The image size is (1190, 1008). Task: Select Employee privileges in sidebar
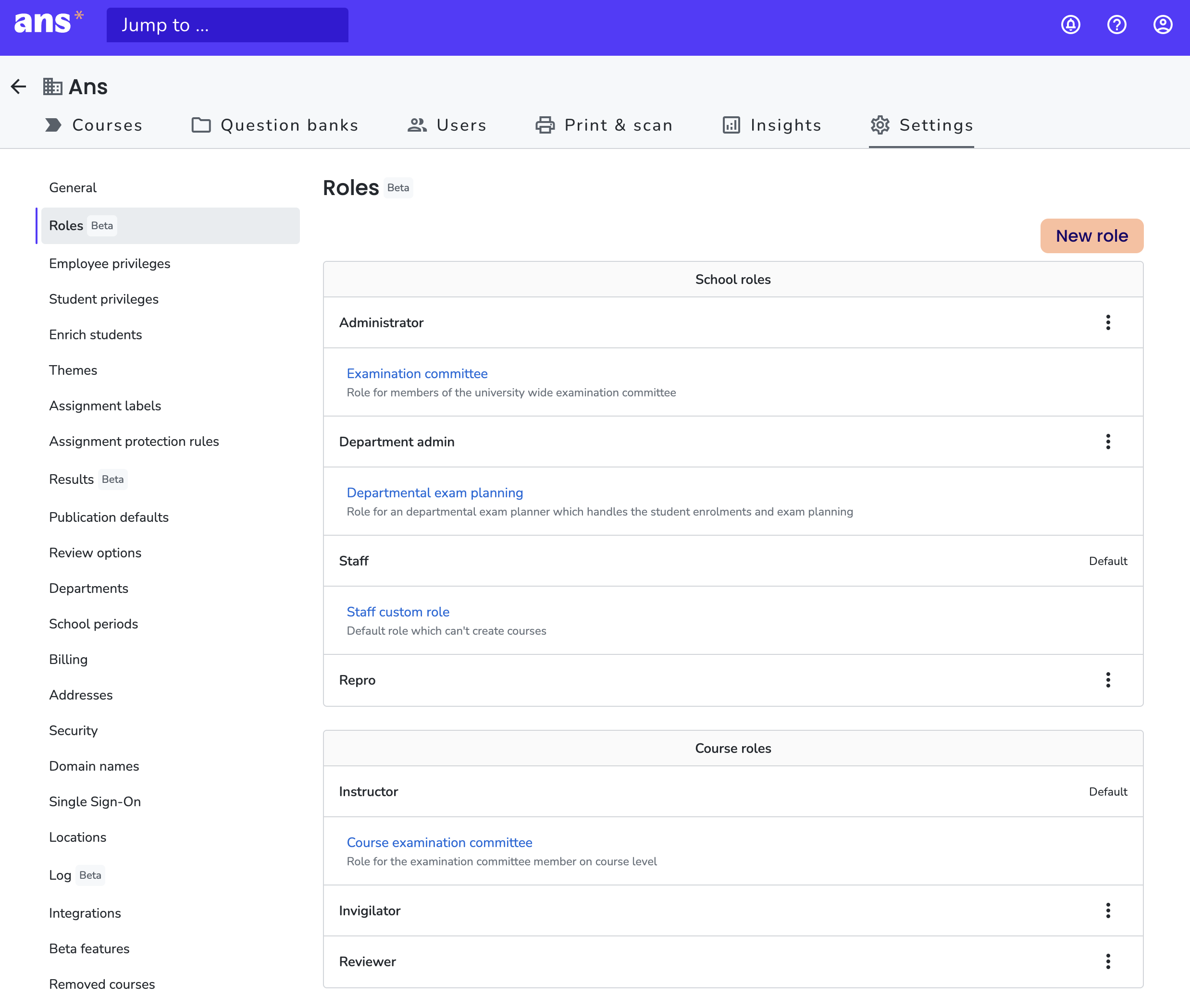point(170,263)
